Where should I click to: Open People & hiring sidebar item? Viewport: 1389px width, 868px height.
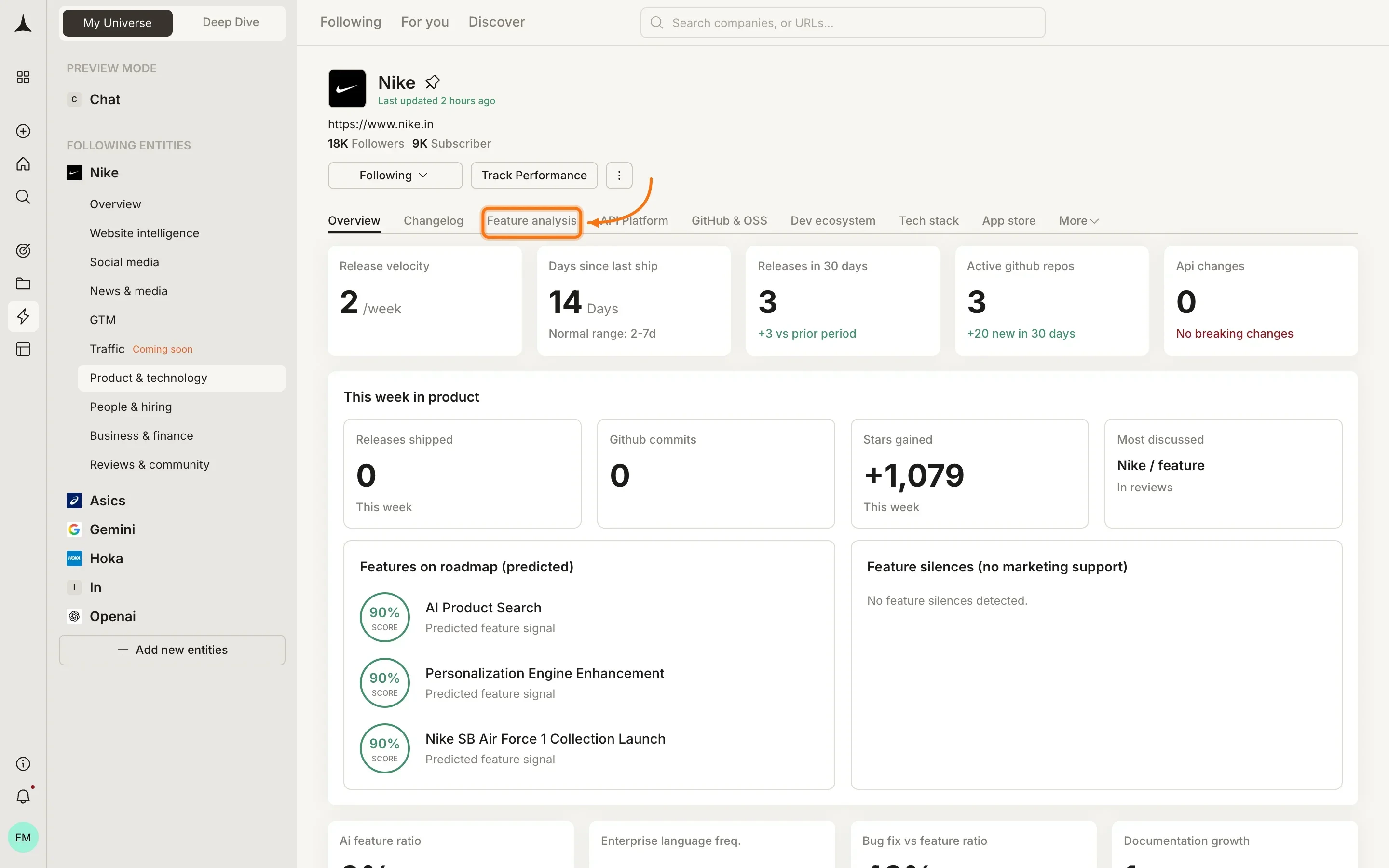[x=131, y=407]
